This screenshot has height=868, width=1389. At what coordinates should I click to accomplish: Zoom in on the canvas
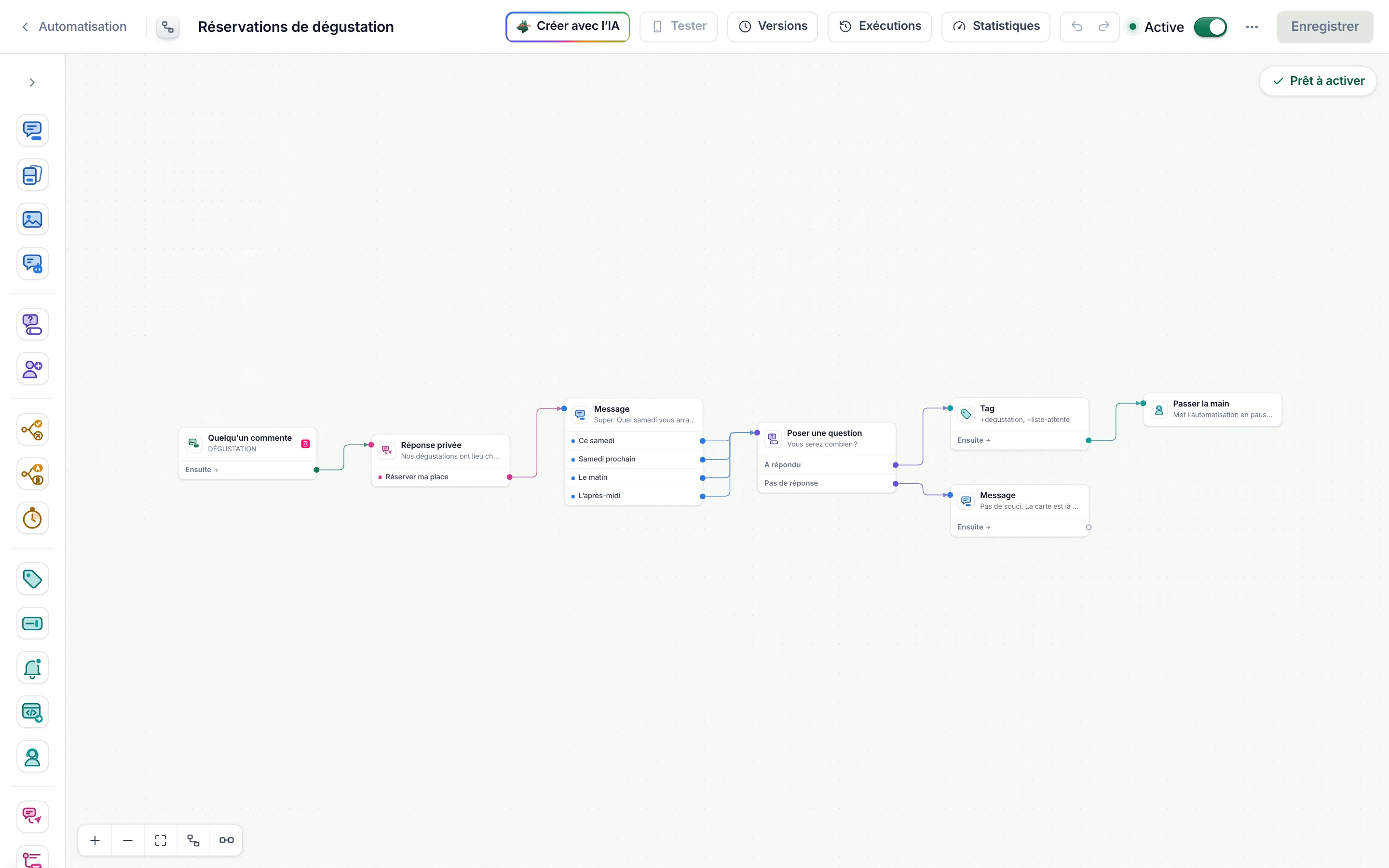tap(95, 841)
